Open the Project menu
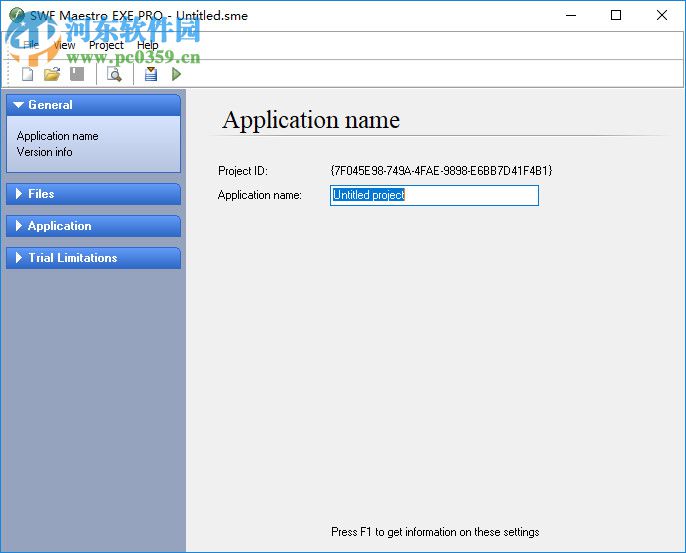686x553 pixels. 106,45
